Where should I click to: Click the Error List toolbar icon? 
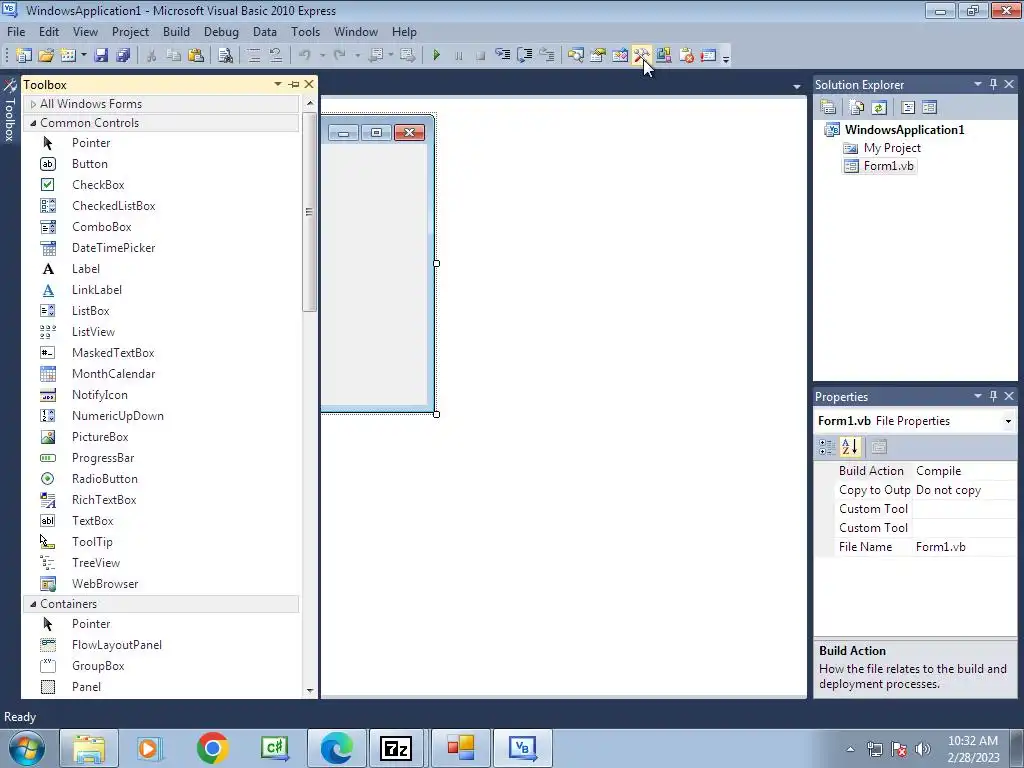pos(686,56)
